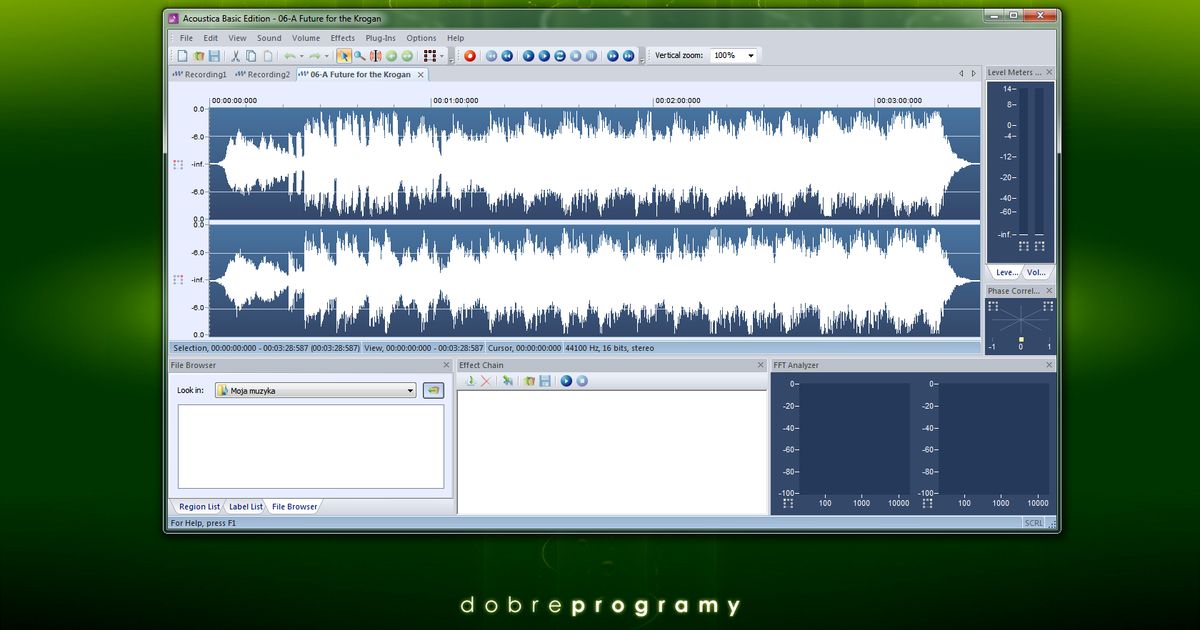The height and width of the screenshot is (630, 1200).
Task: Select the arrow selection tool
Action: coord(344,56)
